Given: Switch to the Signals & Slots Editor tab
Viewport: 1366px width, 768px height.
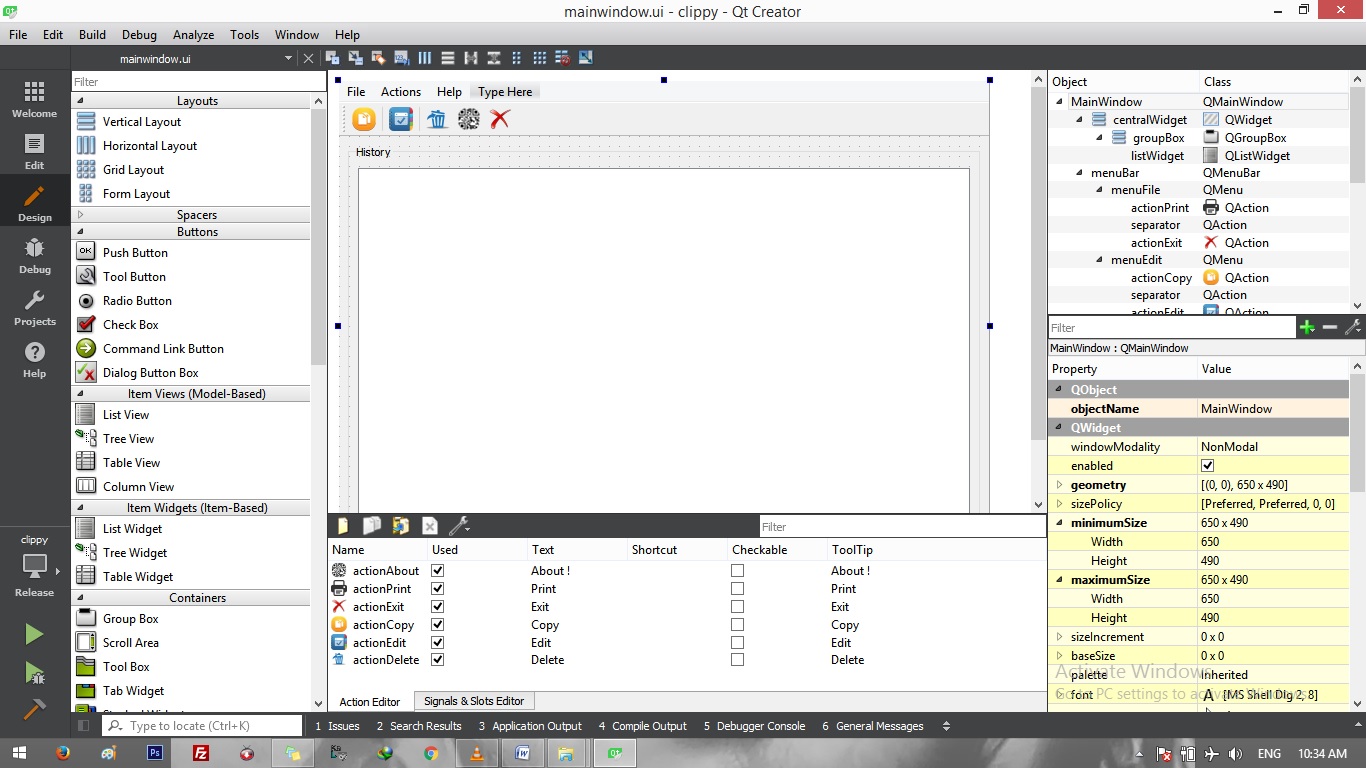Looking at the screenshot, I should [473, 700].
